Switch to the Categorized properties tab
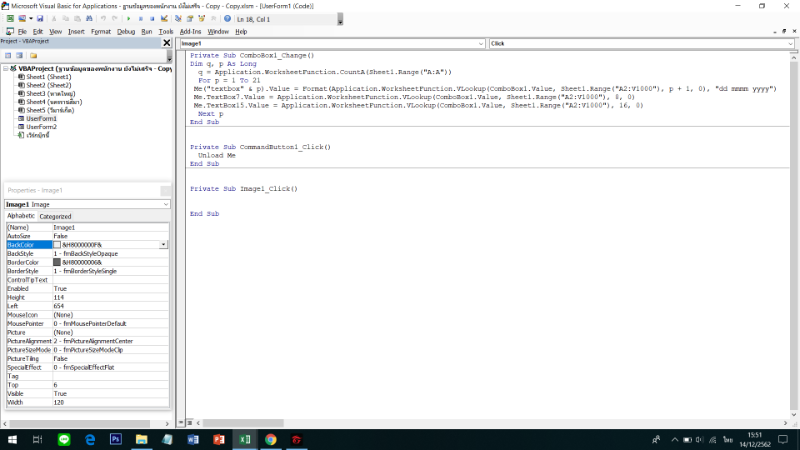This screenshot has width=800, height=450. pos(55,216)
